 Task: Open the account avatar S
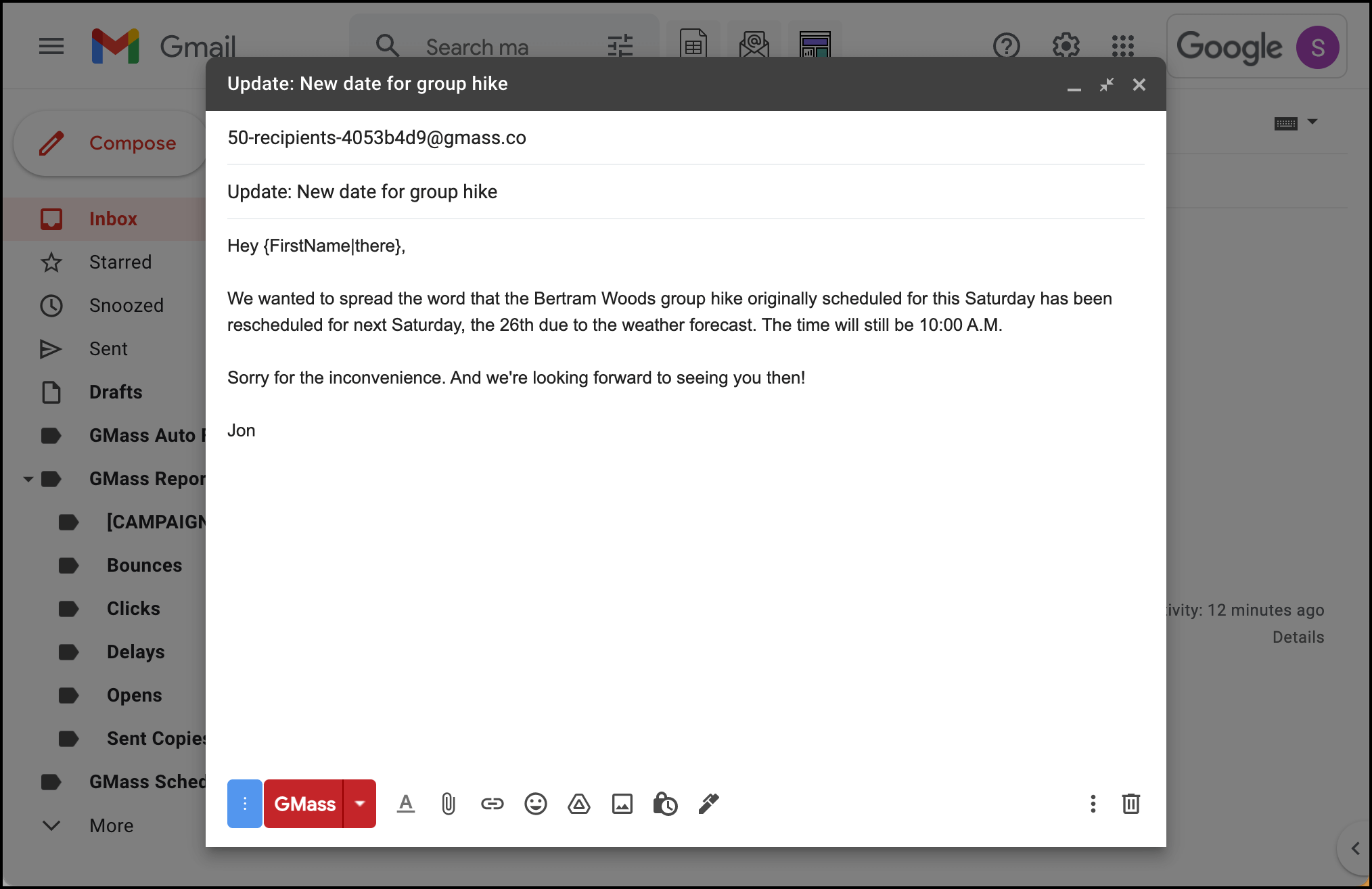(x=1317, y=47)
